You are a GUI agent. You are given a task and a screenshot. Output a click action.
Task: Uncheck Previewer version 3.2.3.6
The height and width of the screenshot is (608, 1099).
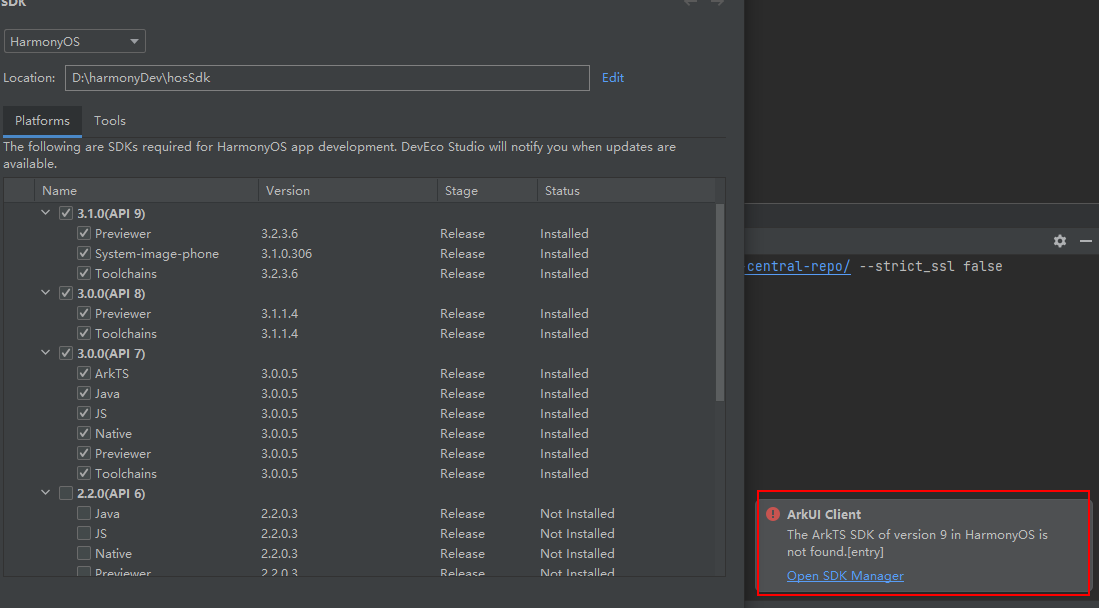click(x=84, y=234)
